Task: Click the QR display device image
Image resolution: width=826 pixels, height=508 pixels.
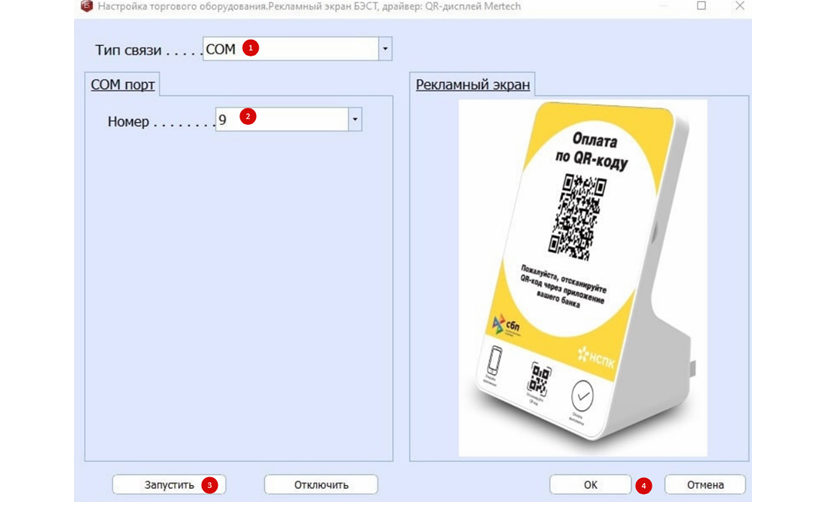Action: point(583,278)
